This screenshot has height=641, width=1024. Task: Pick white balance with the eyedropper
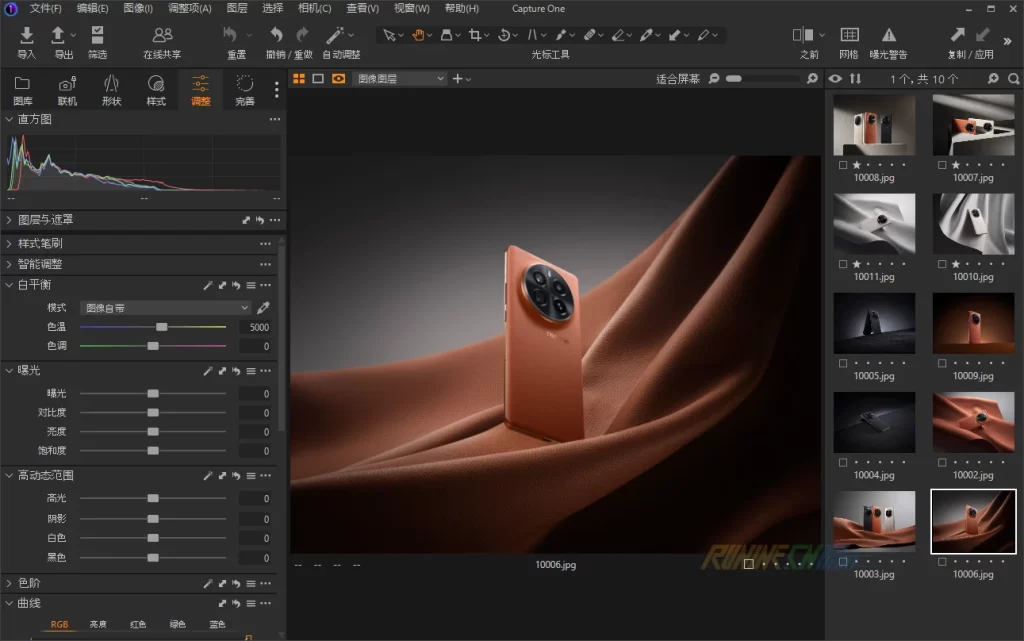click(x=264, y=308)
